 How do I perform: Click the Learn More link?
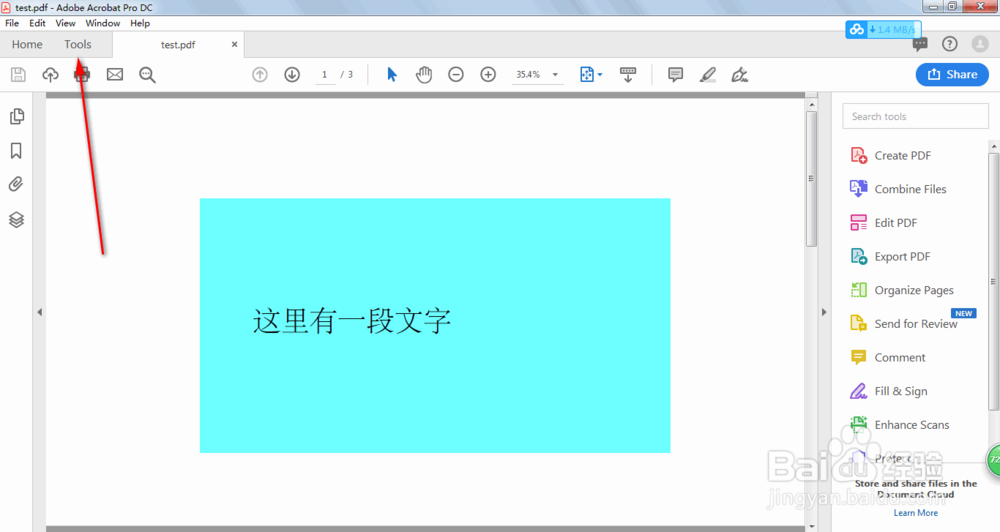(x=915, y=513)
